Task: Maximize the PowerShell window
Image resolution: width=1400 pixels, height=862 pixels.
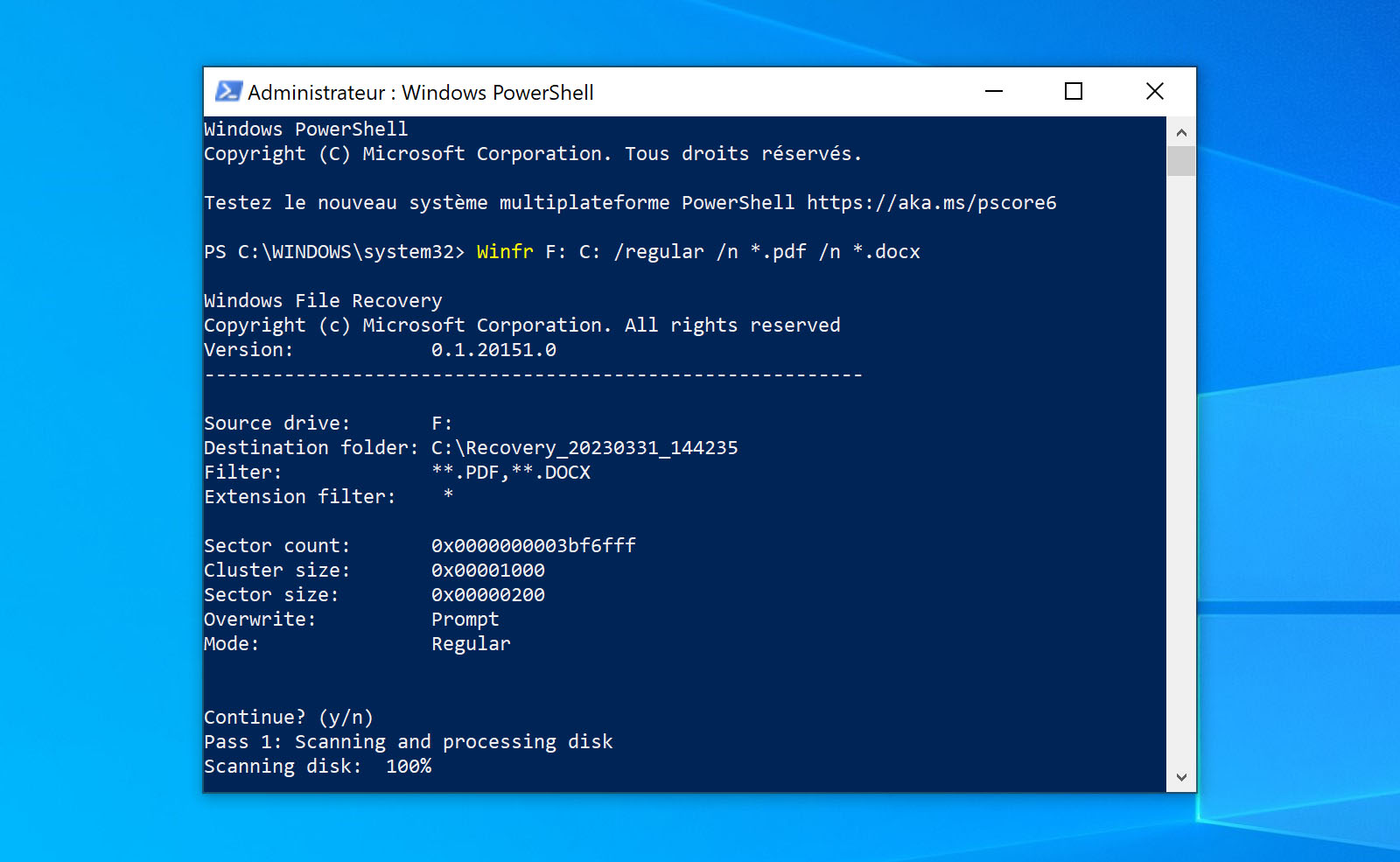Action: point(1074,92)
